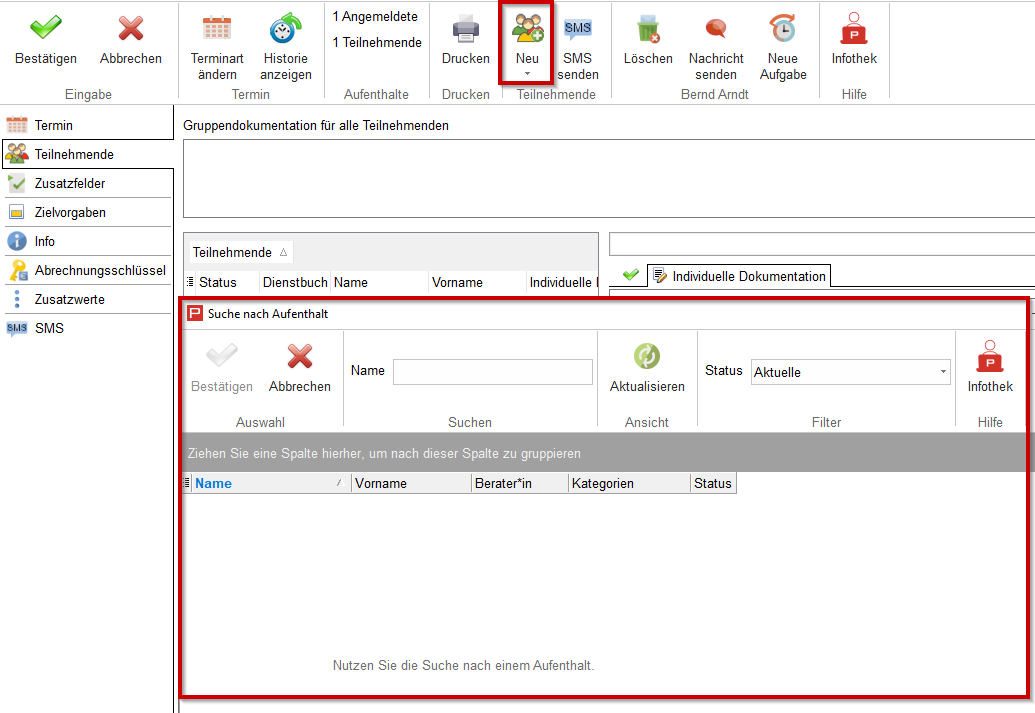The height and width of the screenshot is (713, 1035).
Task: Refresh results with Aktualisieren icon
Action: [647, 357]
